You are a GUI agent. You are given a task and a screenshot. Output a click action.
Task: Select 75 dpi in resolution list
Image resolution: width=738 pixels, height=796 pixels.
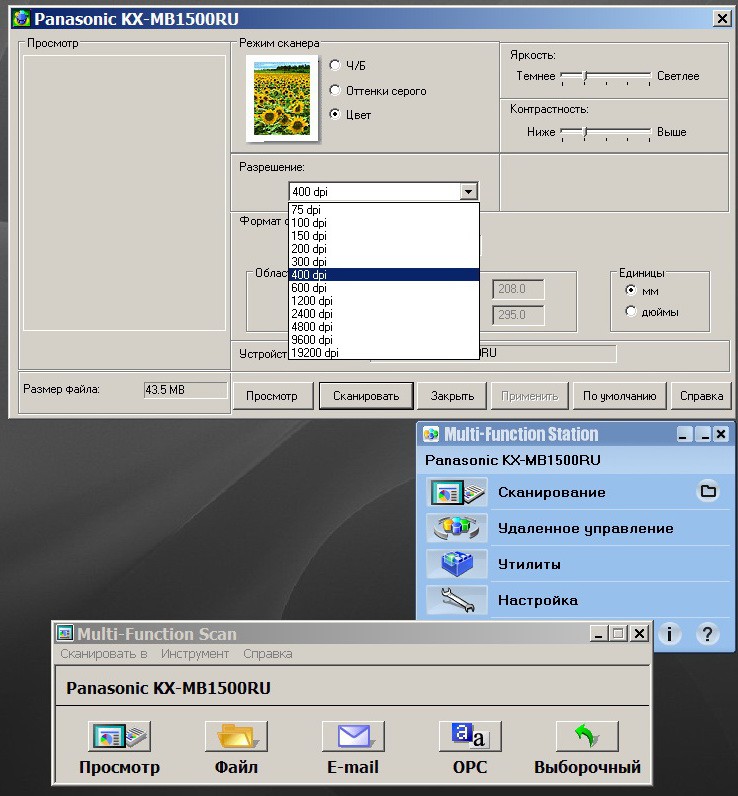[x=384, y=210]
